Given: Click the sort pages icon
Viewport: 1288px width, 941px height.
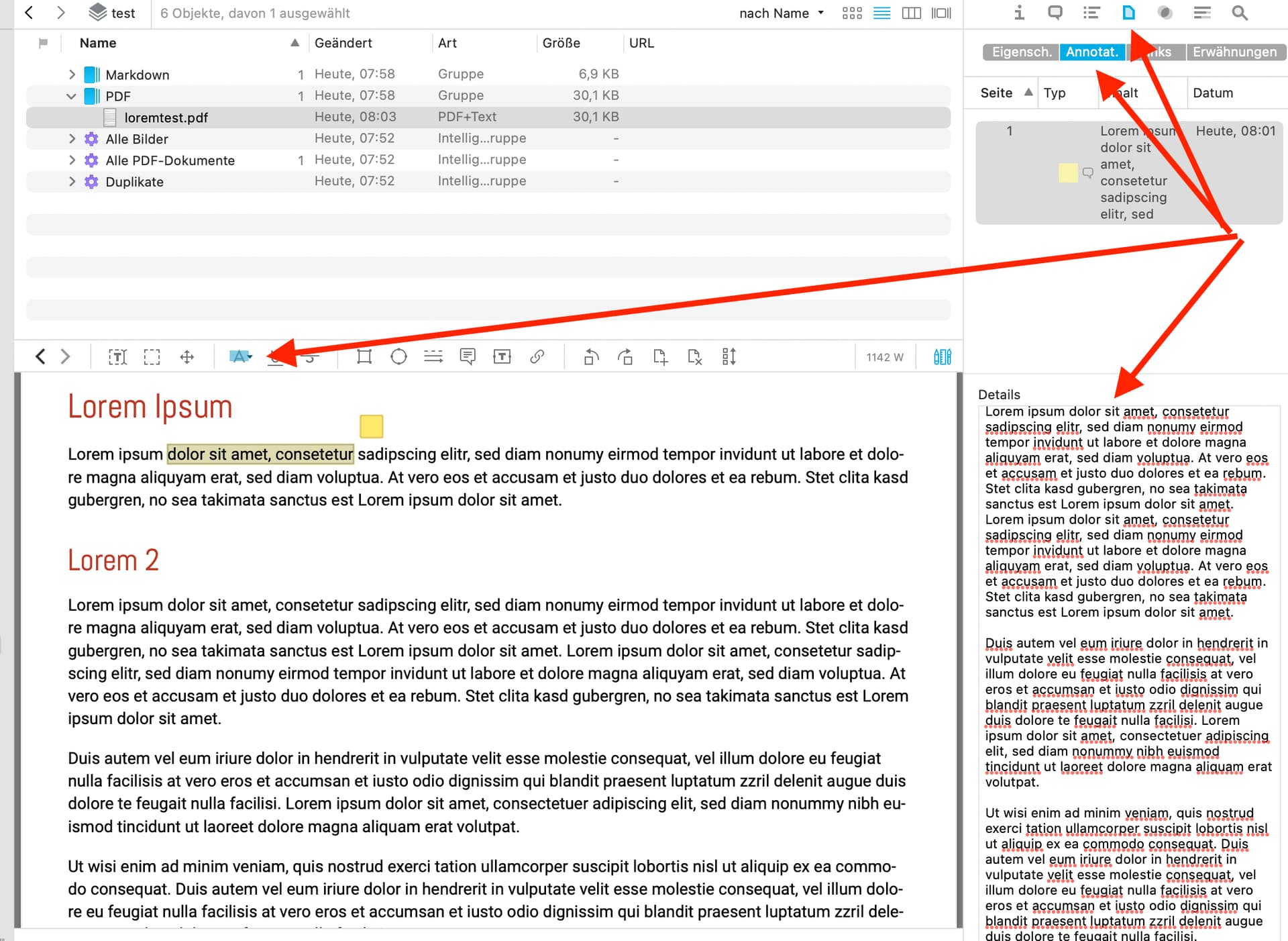Looking at the screenshot, I should [x=729, y=356].
